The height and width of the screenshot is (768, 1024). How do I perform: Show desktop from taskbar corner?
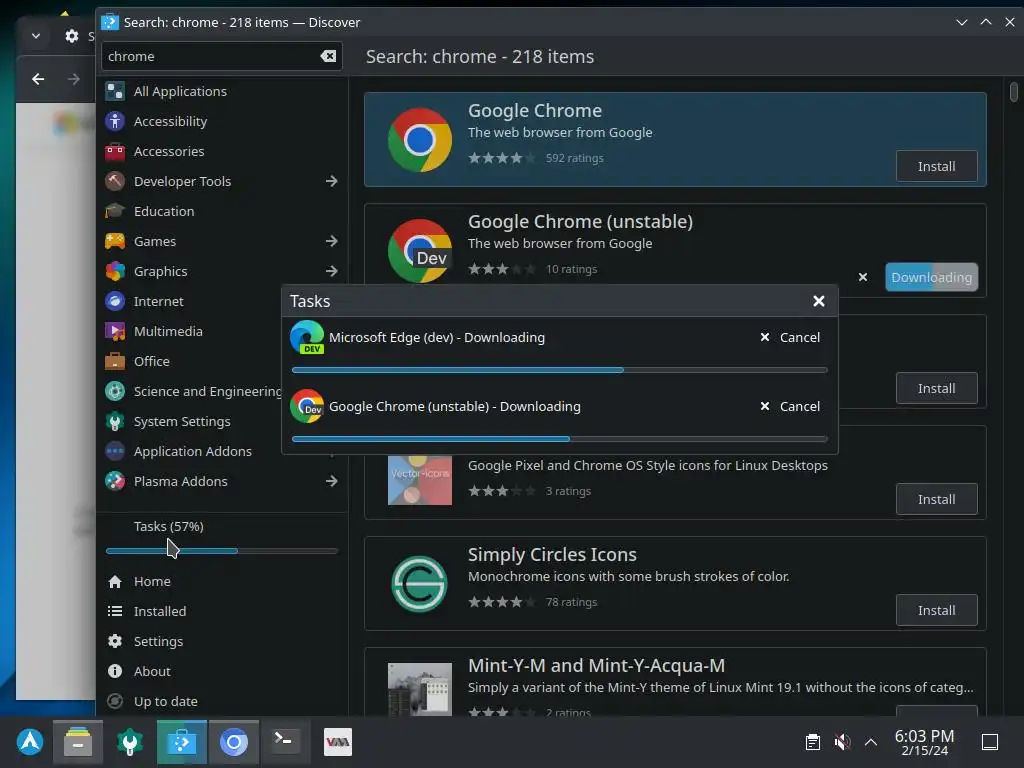[990, 743]
